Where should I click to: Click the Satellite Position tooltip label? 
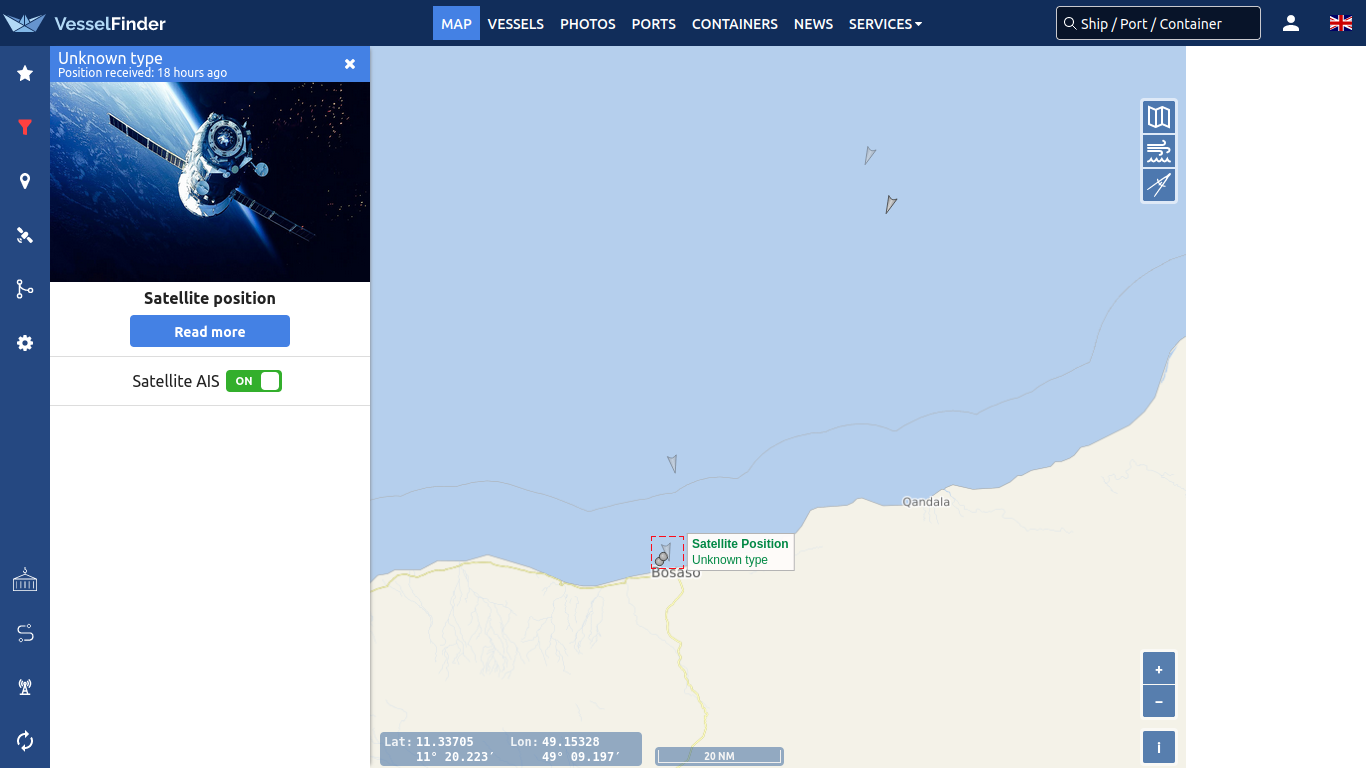740,552
